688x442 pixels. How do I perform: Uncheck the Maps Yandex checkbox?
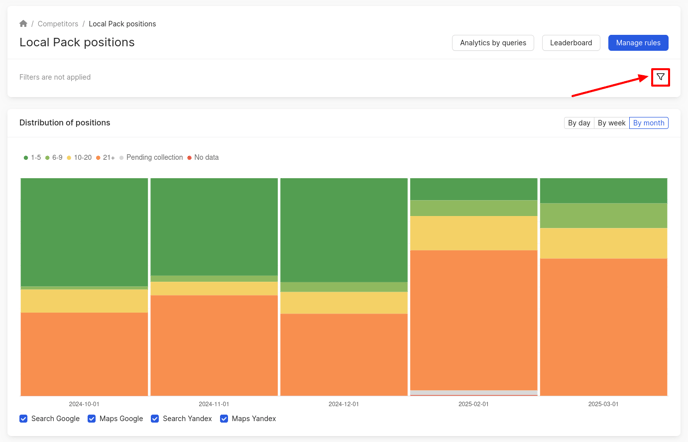pos(224,419)
